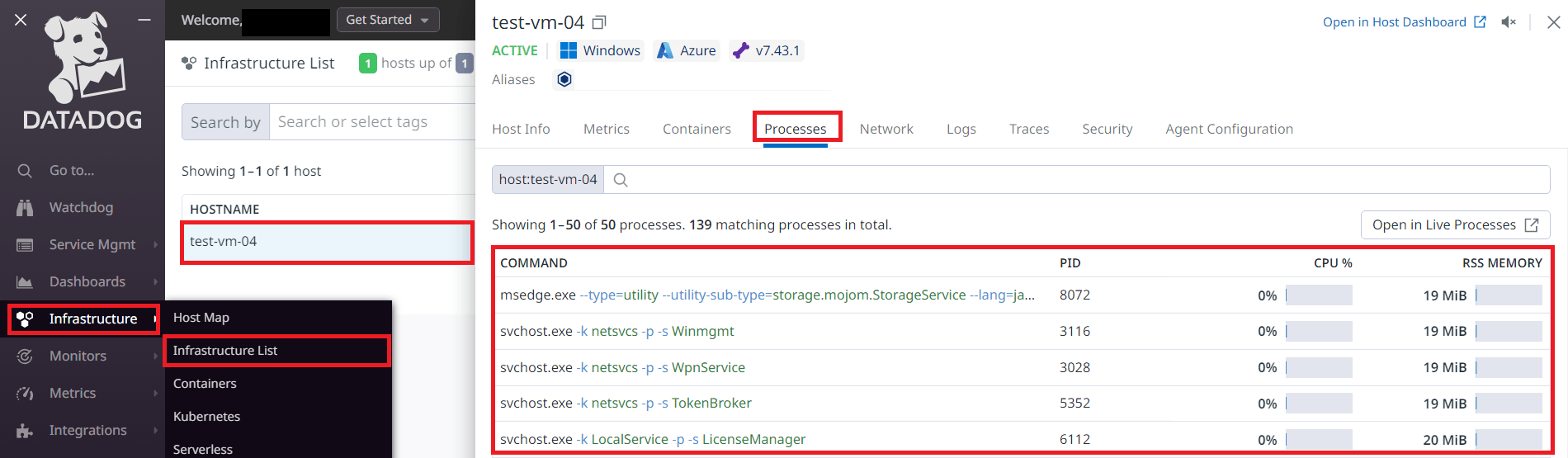Copy hostname icon next to test-vm-04
The width and height of the screenshot is (1568, 458).
click(x=600, y=23)
